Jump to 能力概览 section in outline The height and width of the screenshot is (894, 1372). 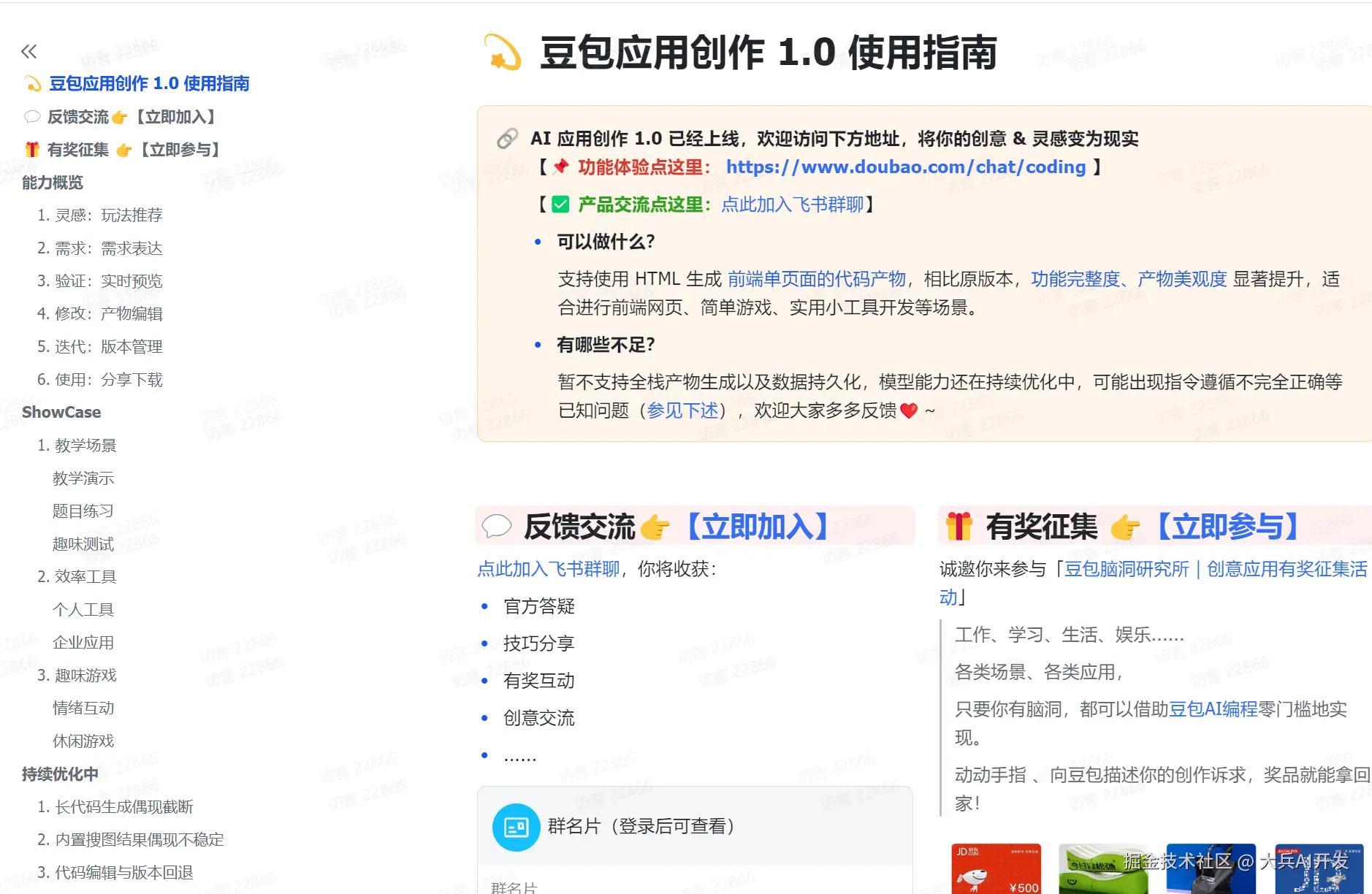click(x=53, y=183)
